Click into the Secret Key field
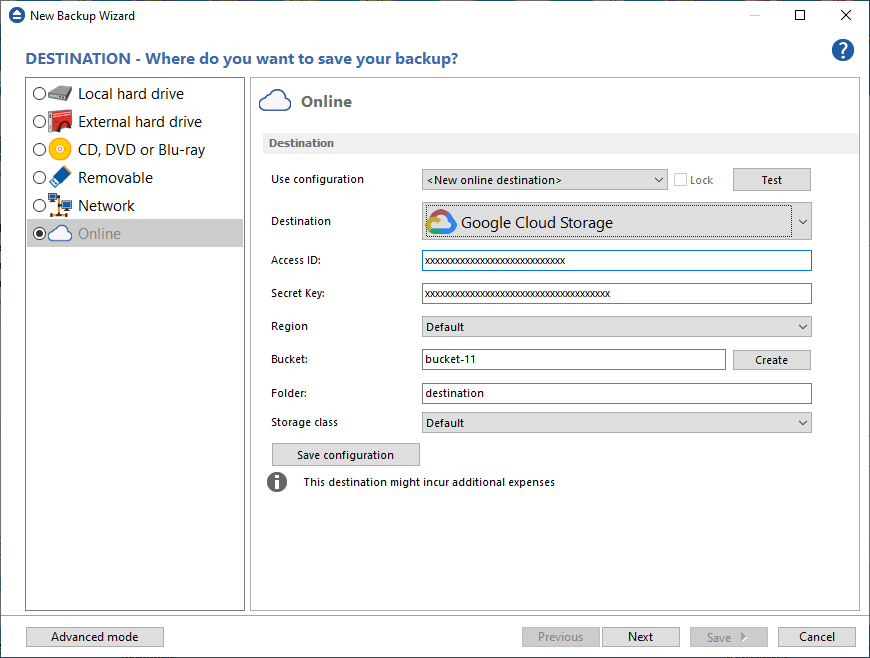The width and height of the screenshot is (870, 658). pyautogui.click(x=616, y=293)
